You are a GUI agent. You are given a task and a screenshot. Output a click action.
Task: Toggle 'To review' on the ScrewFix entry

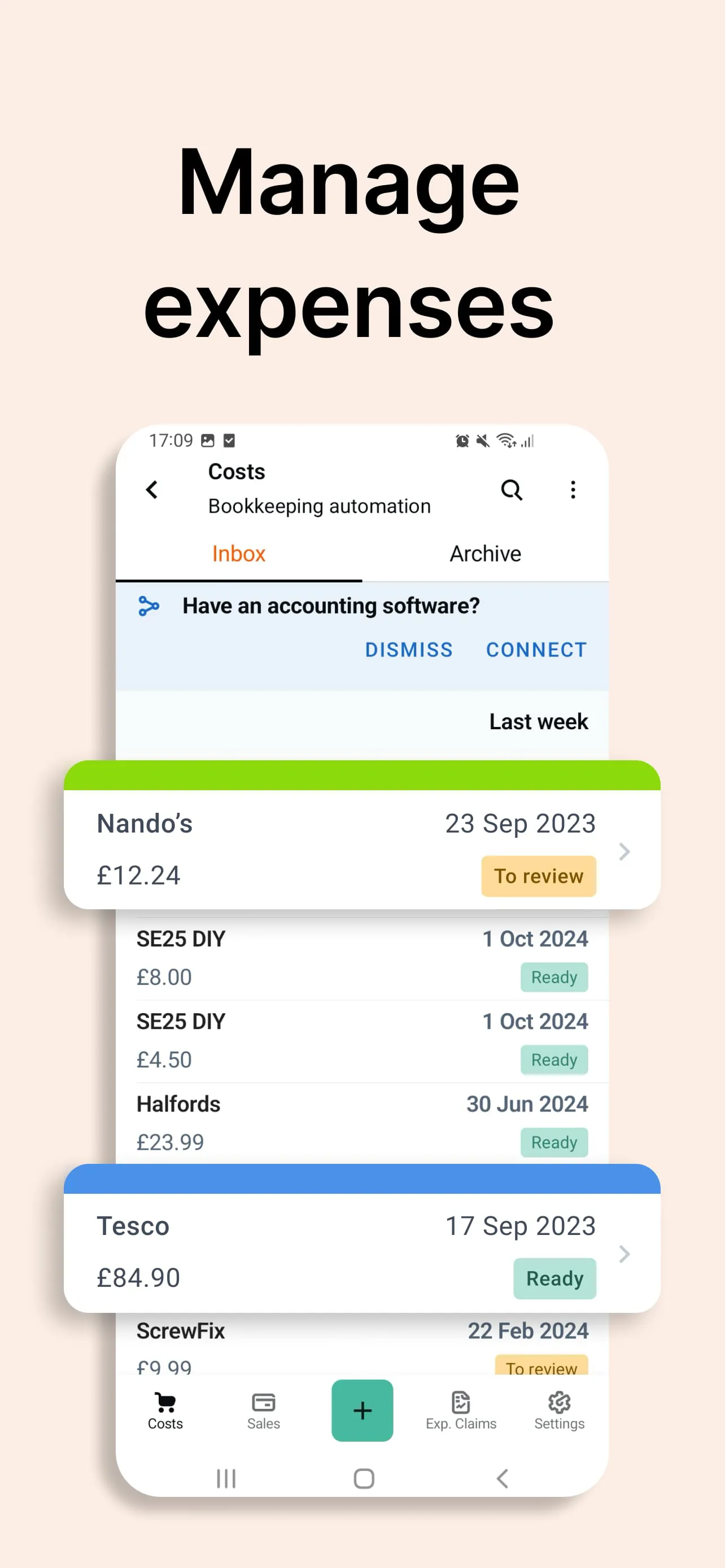541,1368
